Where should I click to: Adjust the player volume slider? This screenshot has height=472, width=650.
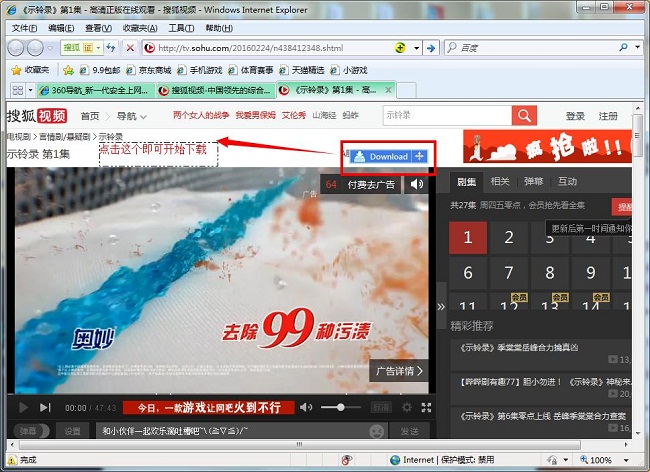[340, 407]
